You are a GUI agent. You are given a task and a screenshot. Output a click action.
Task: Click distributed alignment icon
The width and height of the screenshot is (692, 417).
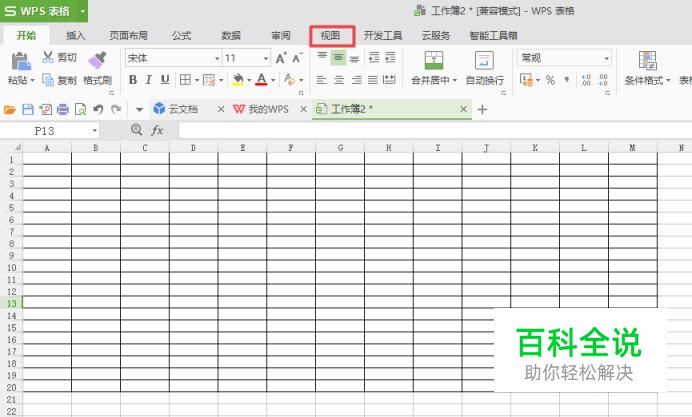[x=389, y=80]
